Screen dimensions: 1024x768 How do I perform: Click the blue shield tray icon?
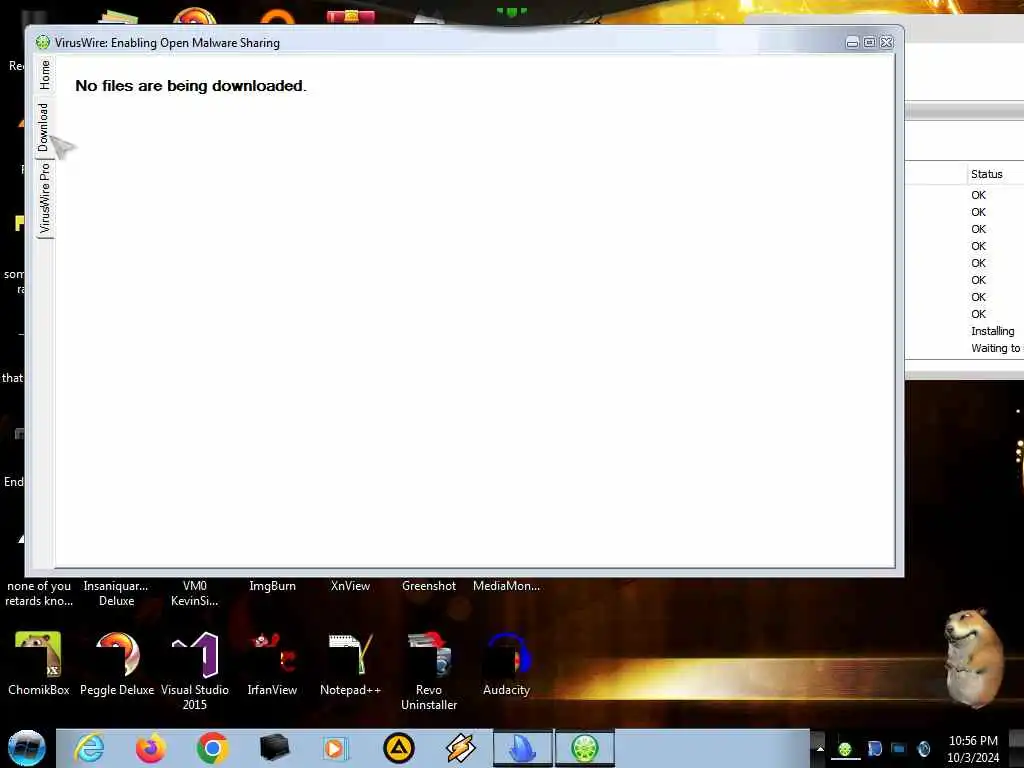tap(875, 749)
